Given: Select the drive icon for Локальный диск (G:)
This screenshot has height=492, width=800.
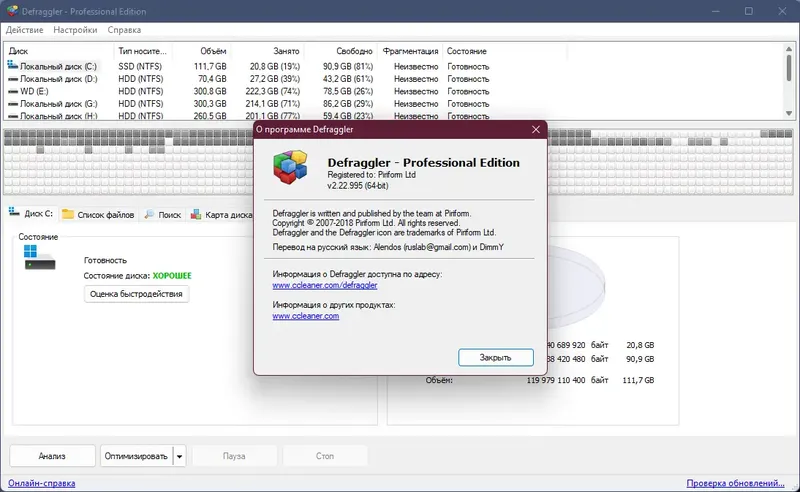Looking at the screenshot, I should tap(13, 104).
